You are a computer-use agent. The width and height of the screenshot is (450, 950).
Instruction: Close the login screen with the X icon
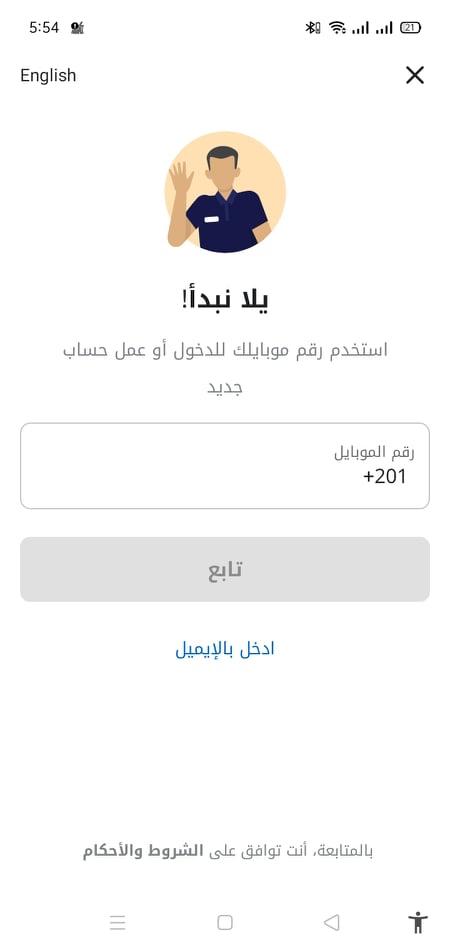(414, 75)
